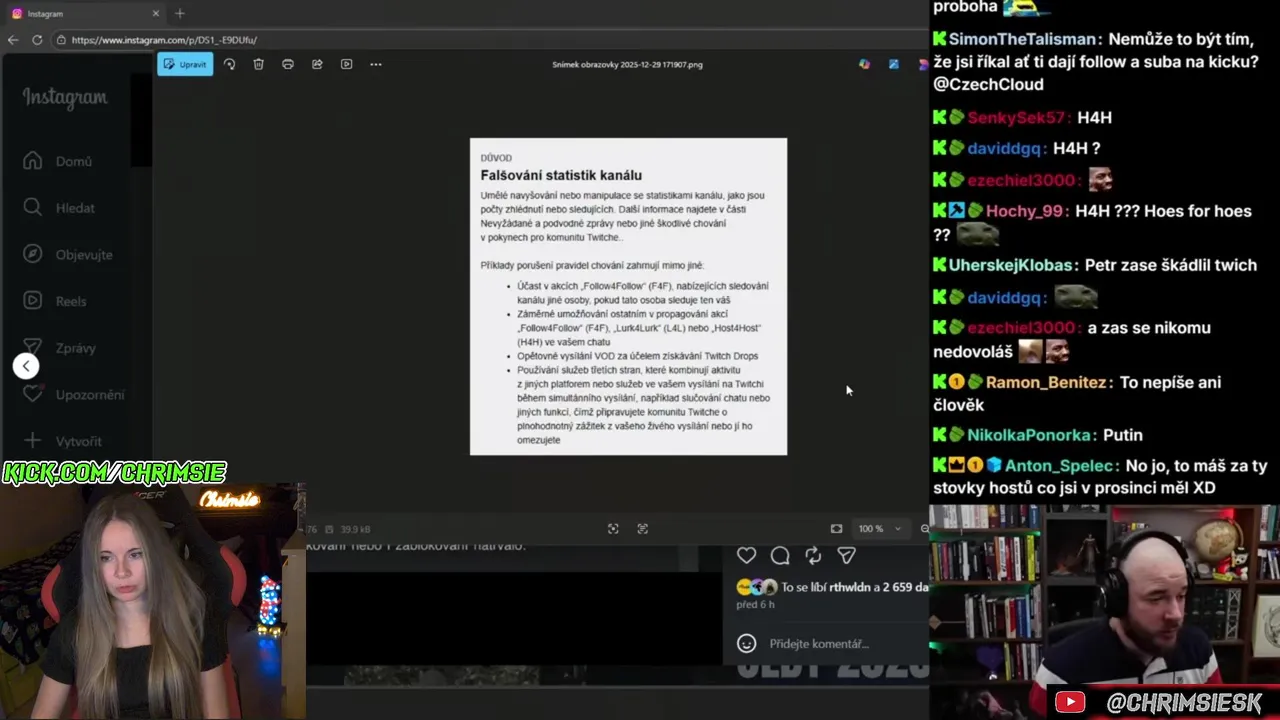Click the před 6 h timestamp
The height and width of the screenshot is (720, 1280).
tap(755, 605)
